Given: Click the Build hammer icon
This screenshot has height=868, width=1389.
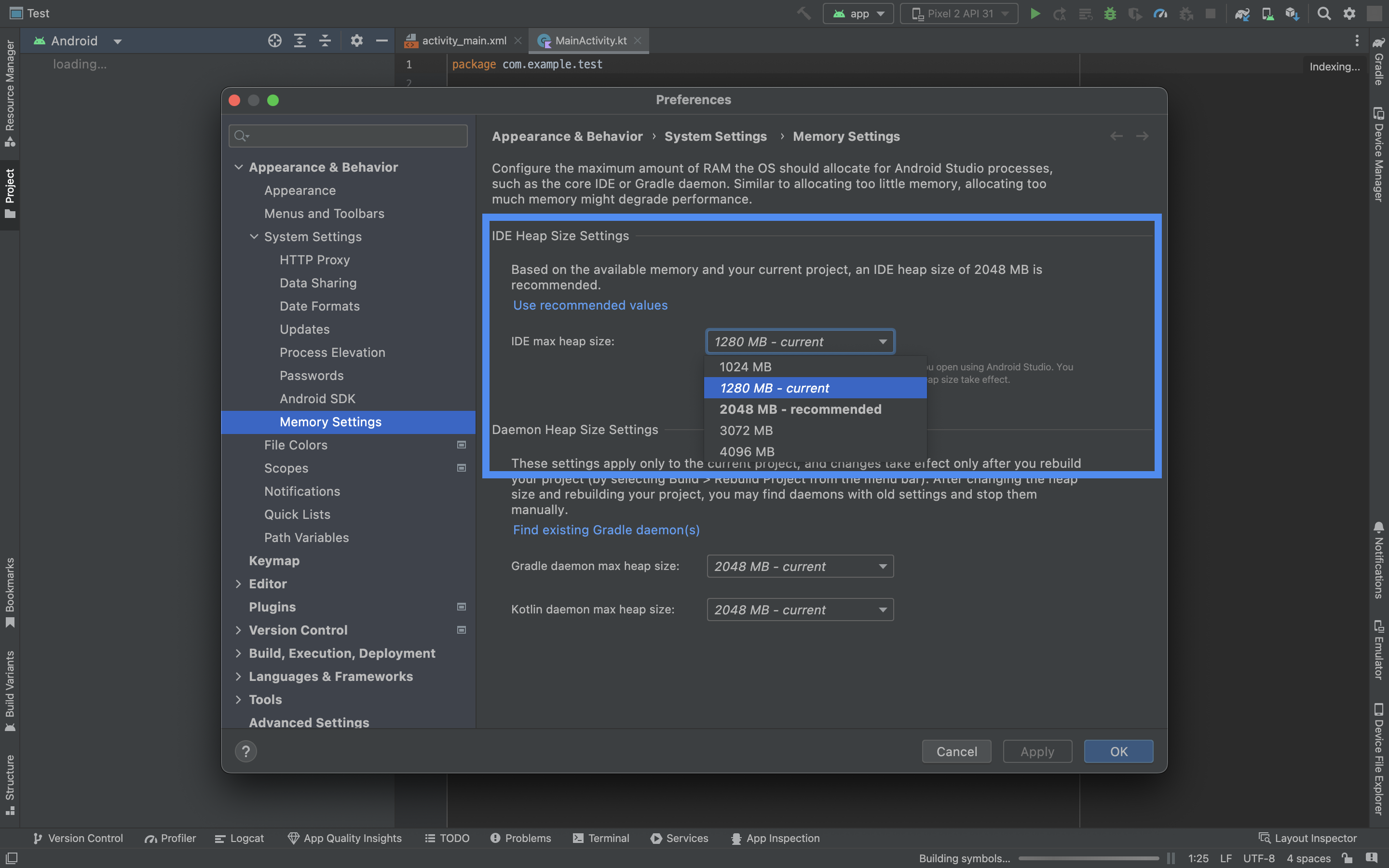Looking at the screenshot, I should click(804, 13).
